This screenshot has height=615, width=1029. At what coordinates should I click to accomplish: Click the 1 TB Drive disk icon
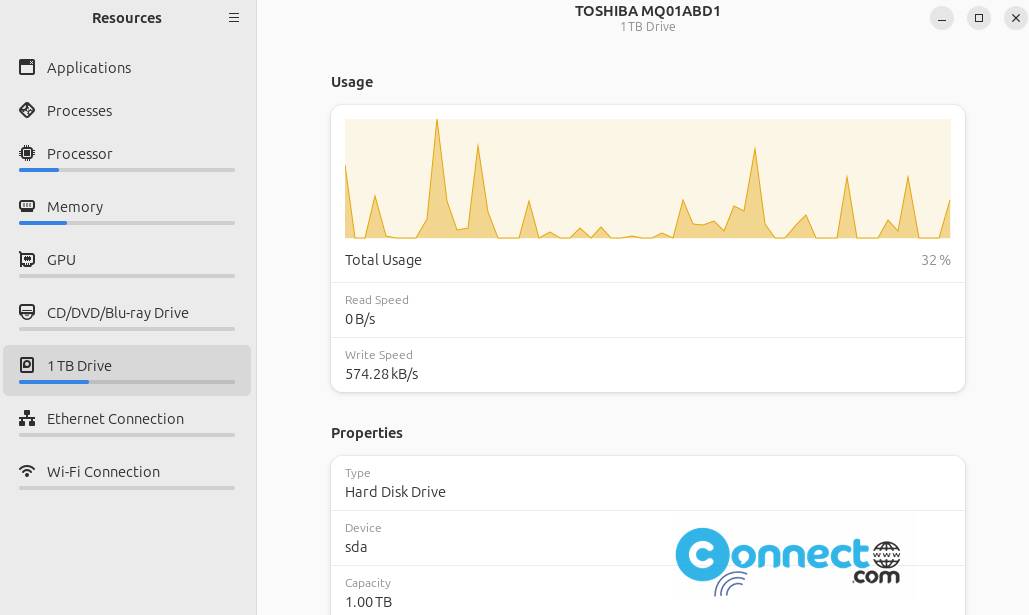click(27, 365)
